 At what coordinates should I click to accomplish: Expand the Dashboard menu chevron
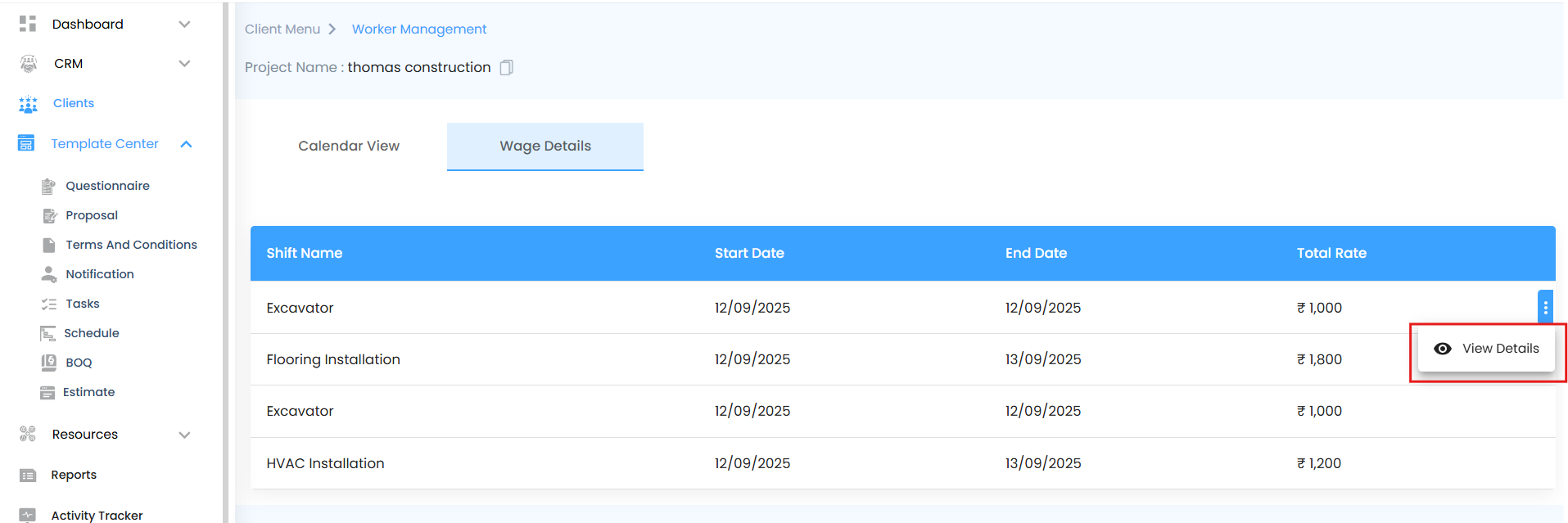coord(184,25)
